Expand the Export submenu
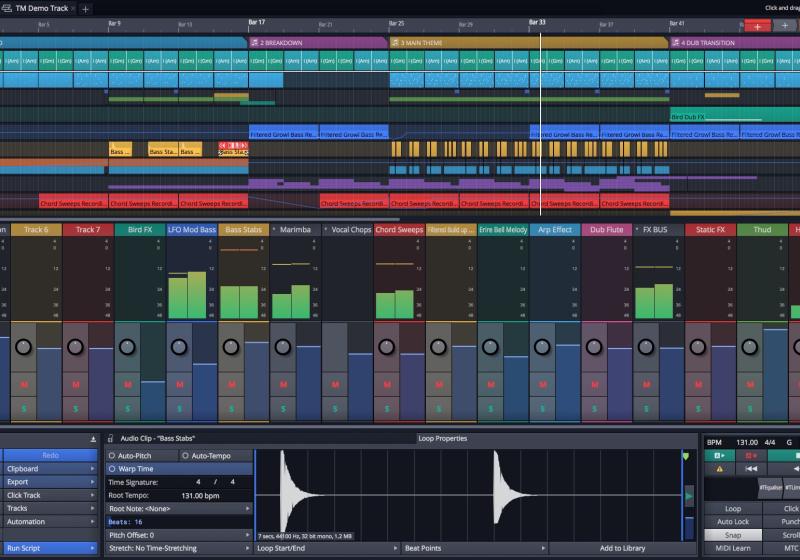The height and width of the screenshot is (560, 800). [x=49, y=482]
